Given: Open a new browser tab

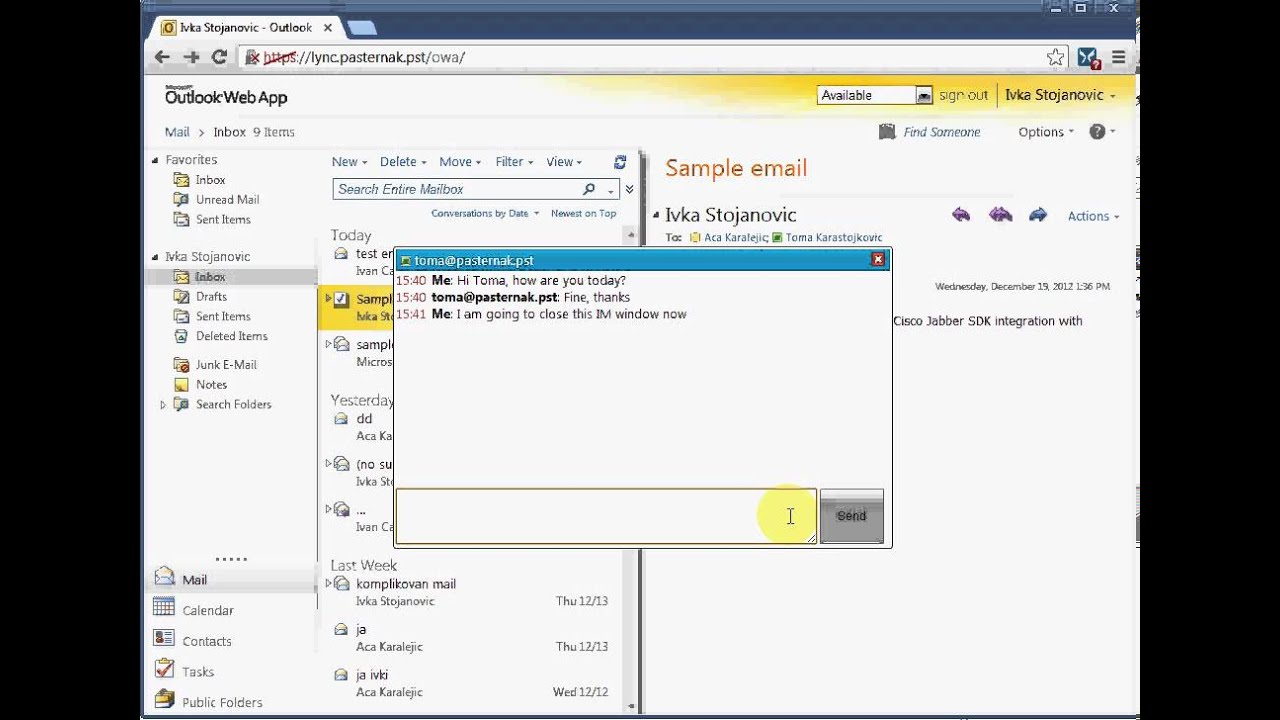Looking at the screenshot, I should tap(362, 28).
